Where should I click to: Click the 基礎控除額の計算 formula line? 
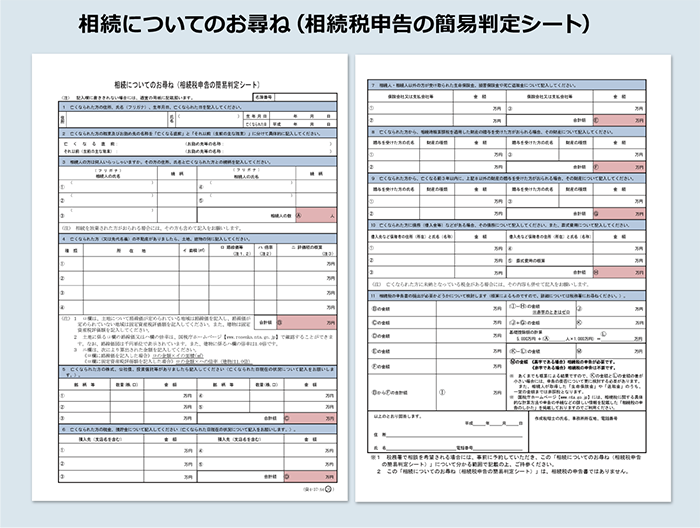coord(577,336)
